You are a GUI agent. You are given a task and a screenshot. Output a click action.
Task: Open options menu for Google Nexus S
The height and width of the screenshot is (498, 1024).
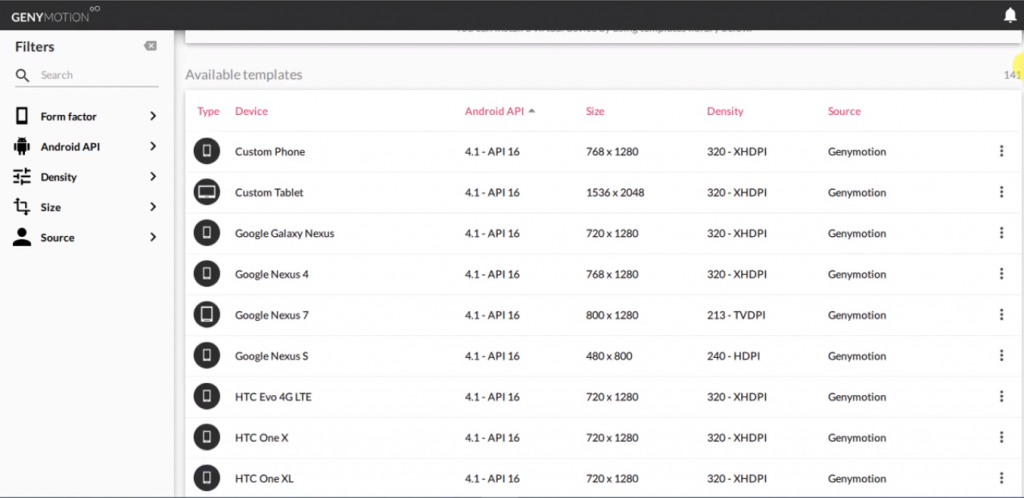point(1001,356)
